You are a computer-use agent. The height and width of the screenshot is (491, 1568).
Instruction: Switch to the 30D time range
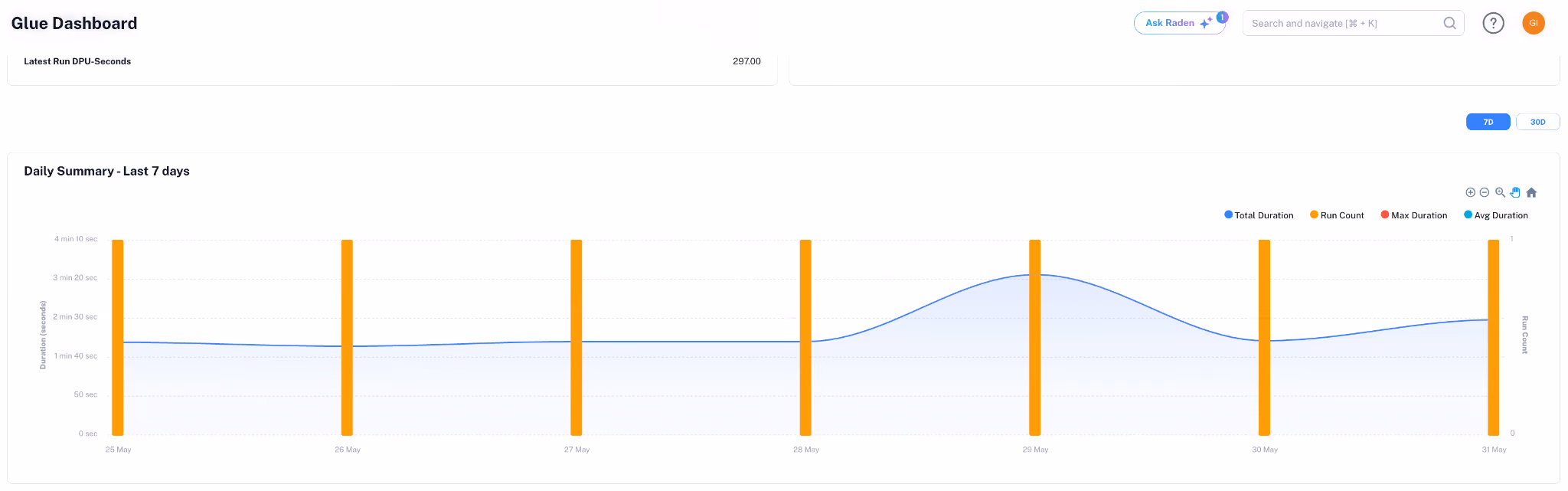pos(1537,122)
